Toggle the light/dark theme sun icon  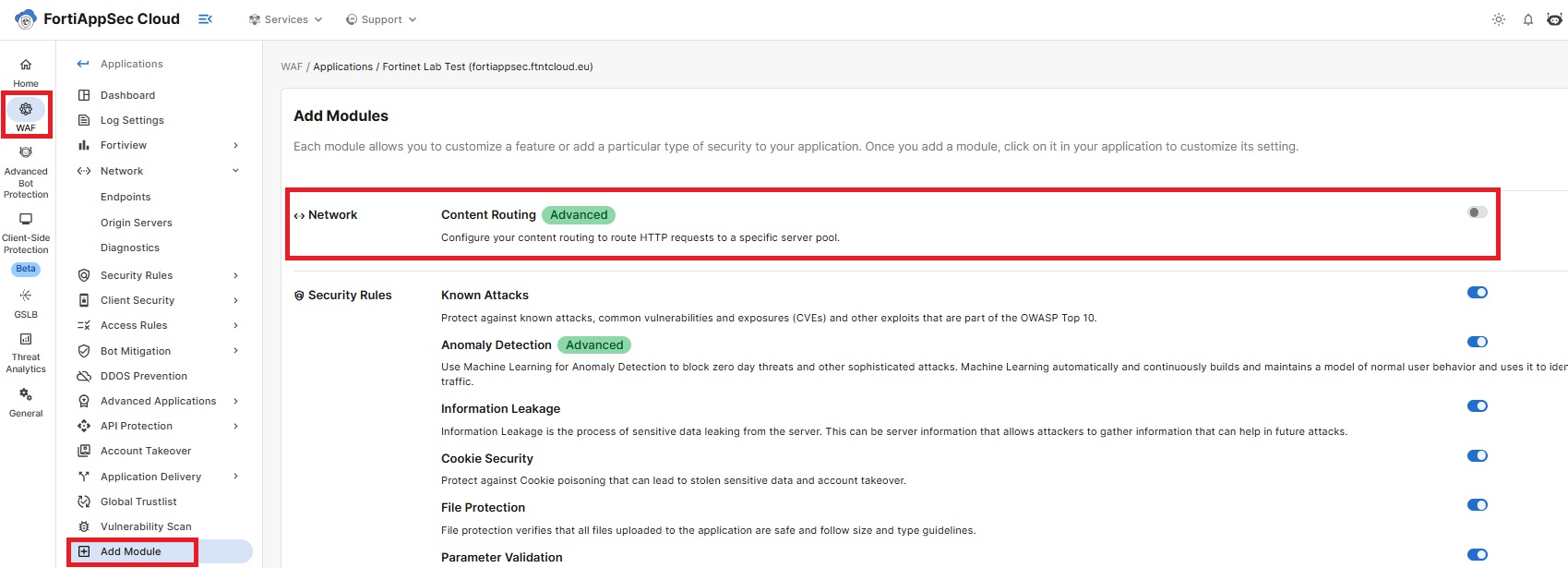(1499, 19)
